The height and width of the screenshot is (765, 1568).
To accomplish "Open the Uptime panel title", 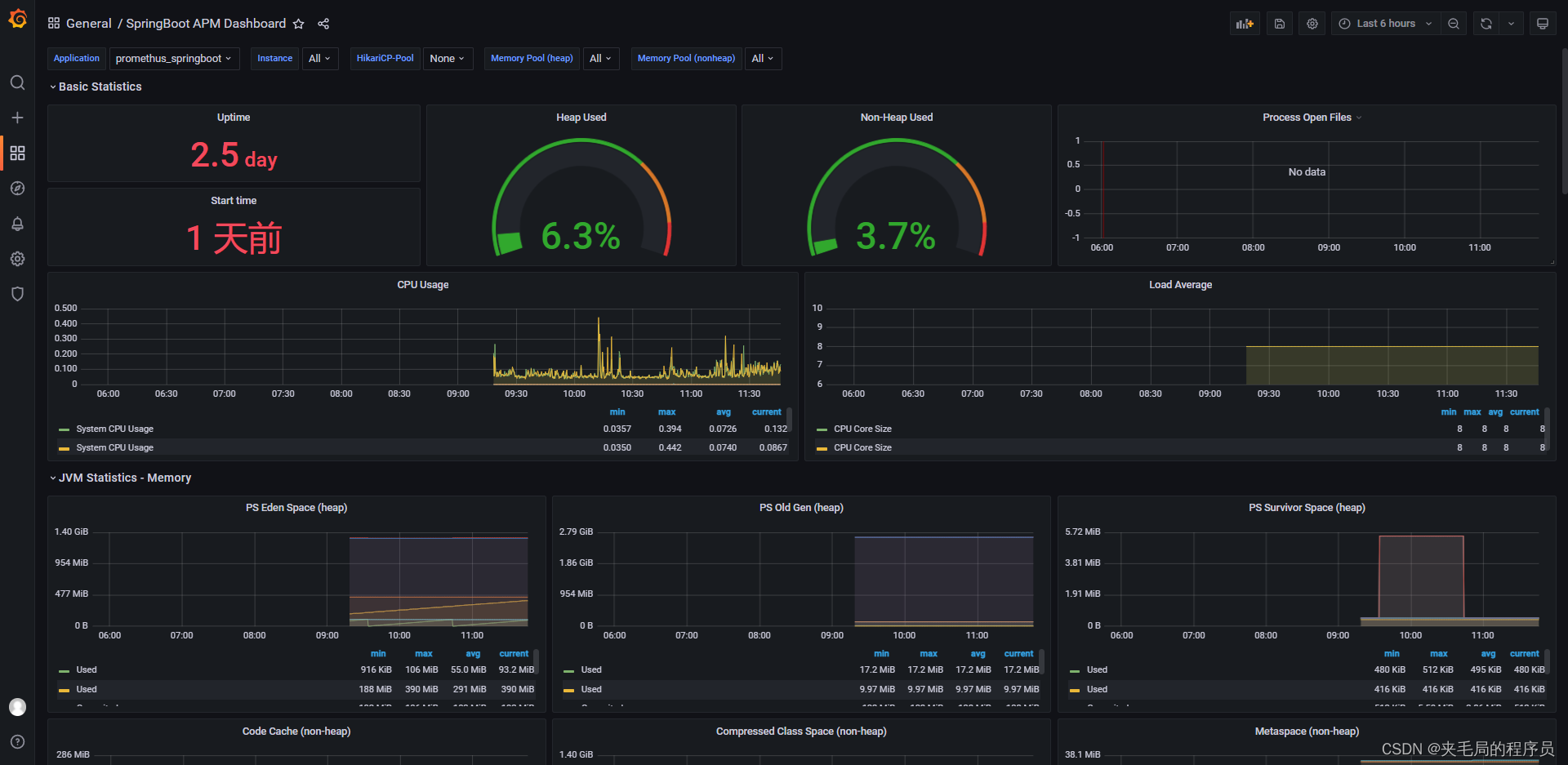I will (234, 118).
